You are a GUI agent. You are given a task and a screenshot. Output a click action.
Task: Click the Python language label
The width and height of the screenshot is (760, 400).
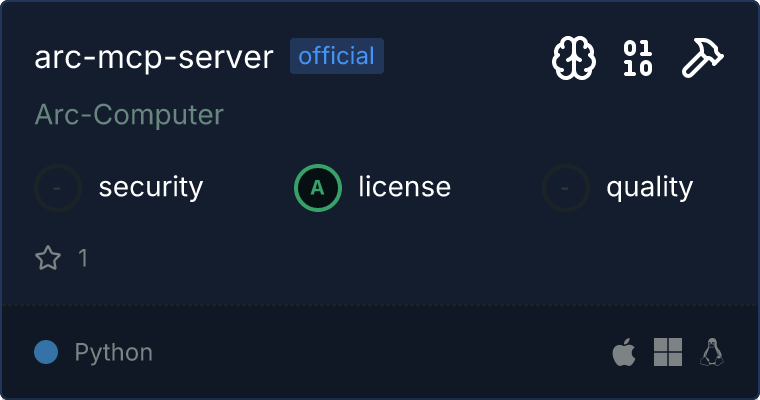coord(113,352)
